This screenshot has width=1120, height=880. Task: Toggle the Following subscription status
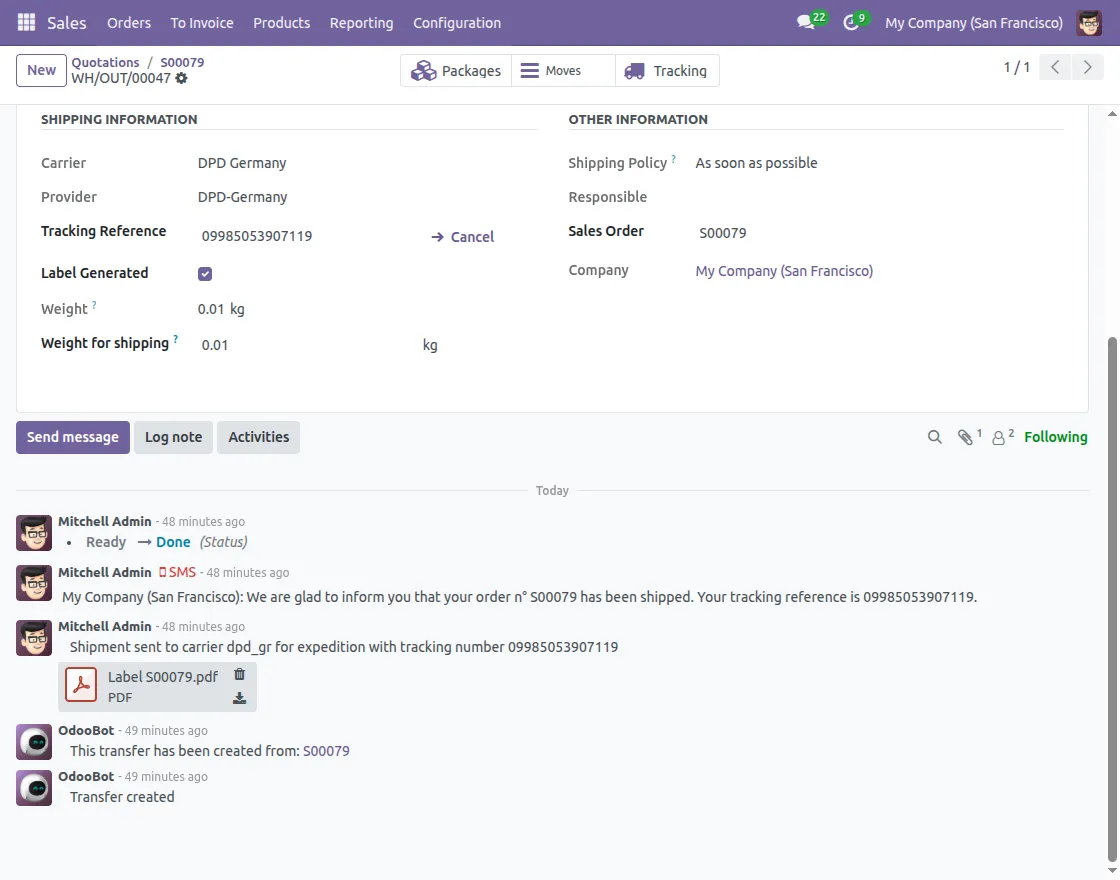pyautogui.click(x=1055, y=437)
